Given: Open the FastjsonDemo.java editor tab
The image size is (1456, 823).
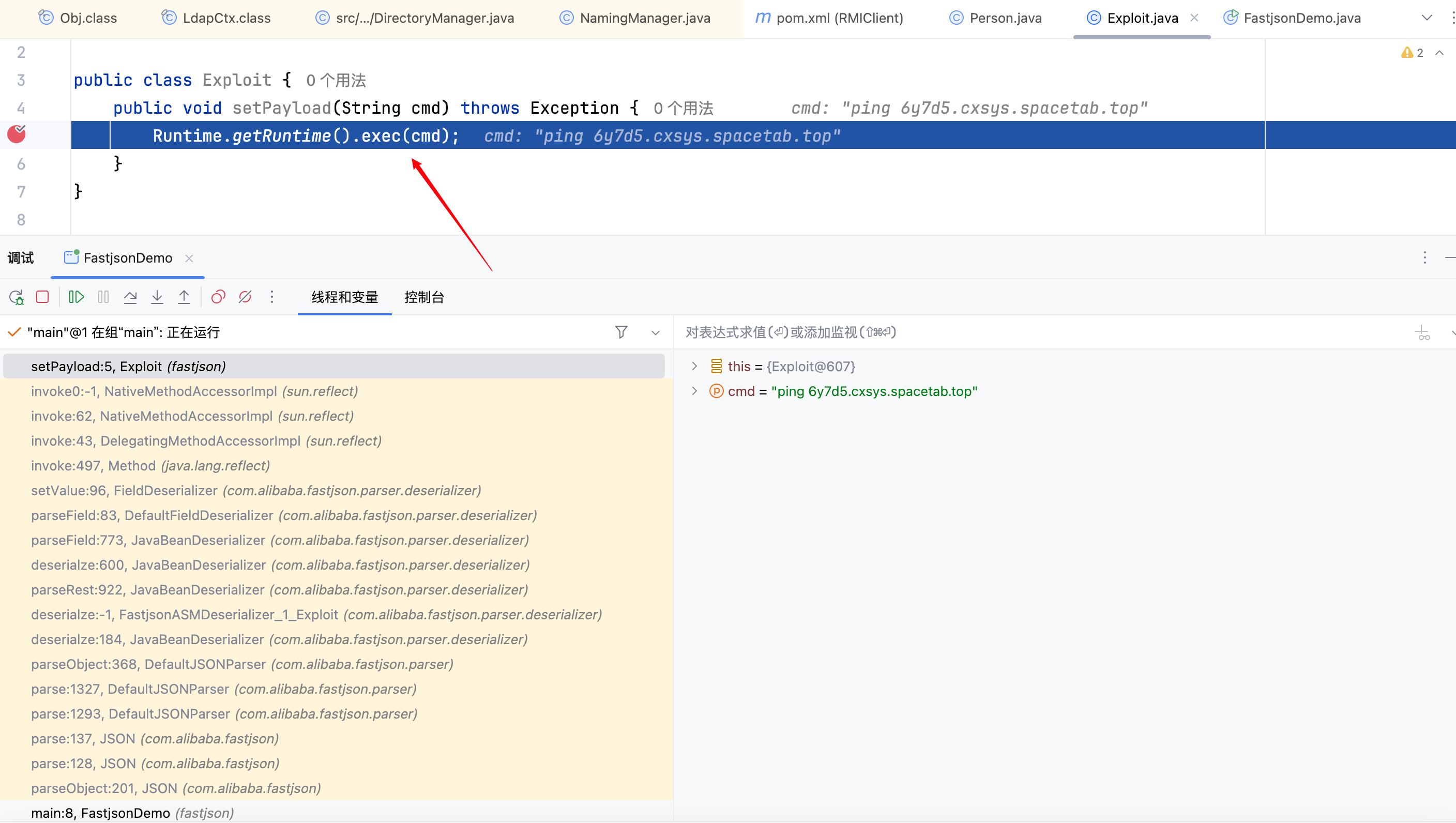Looking at the screenshot, I should click(1301, 18).
